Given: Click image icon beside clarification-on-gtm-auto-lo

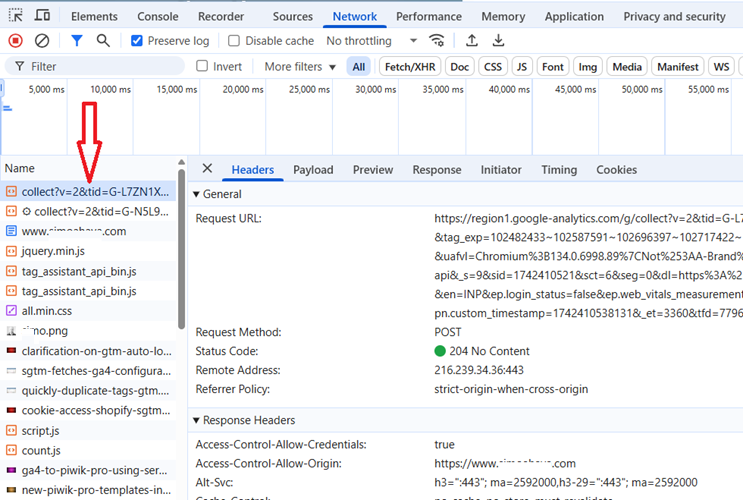Looking at the screenshot, I should pos(11,351).
